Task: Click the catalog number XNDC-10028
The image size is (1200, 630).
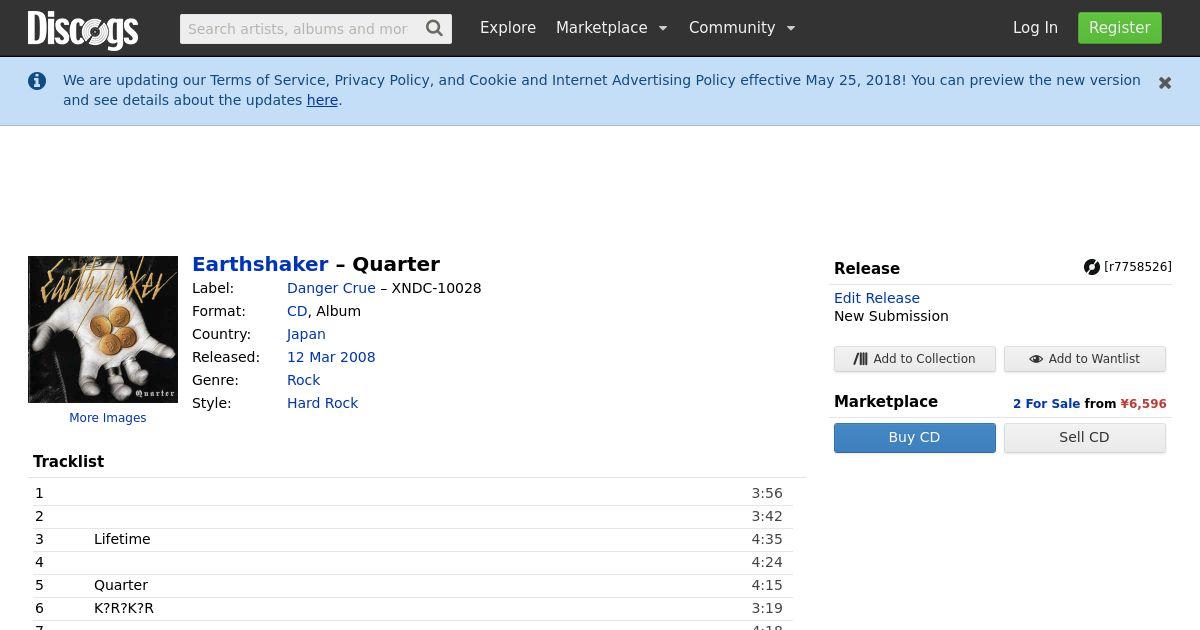Action: (x=436, y=288)
